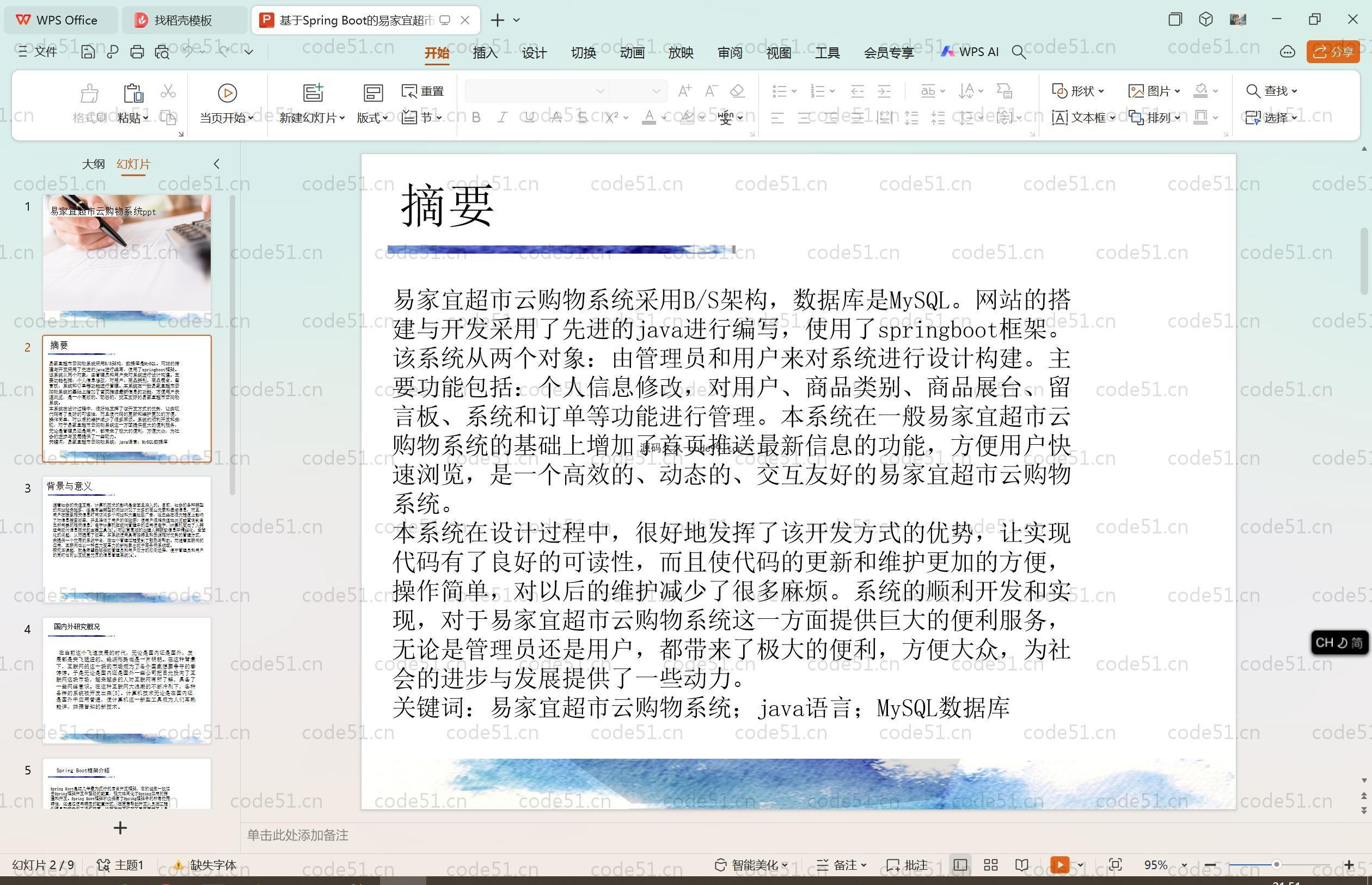Click the zoom in plus icon
1372x885 pixels.
(1349, 865)
